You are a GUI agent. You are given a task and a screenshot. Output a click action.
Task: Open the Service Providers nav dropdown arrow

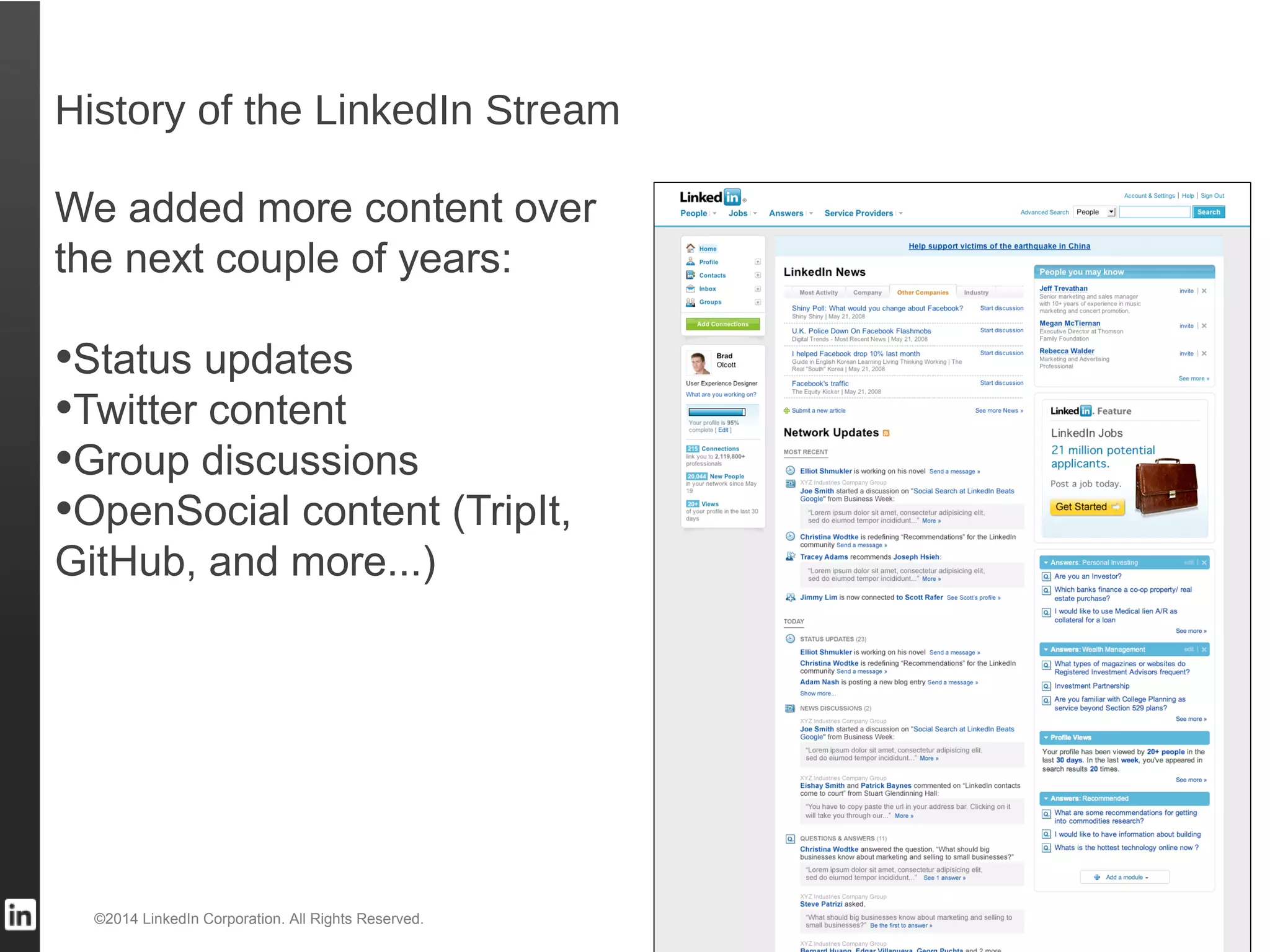[x=900, y=213]
